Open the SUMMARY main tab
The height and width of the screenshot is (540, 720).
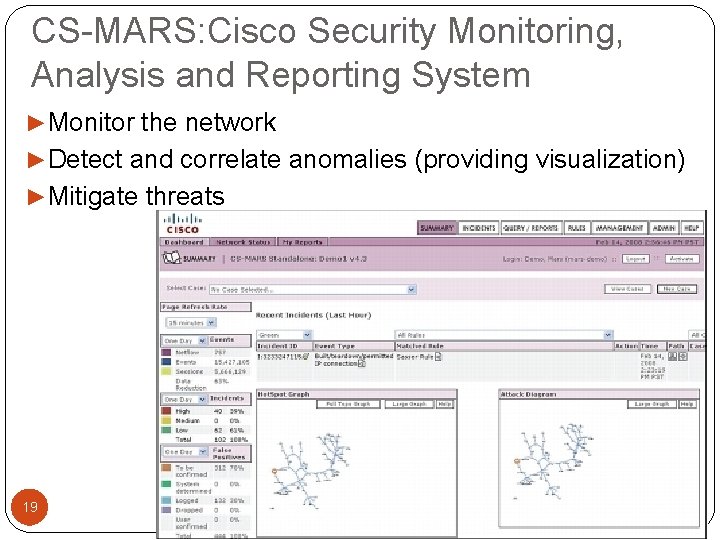click(x=437, y=228)
